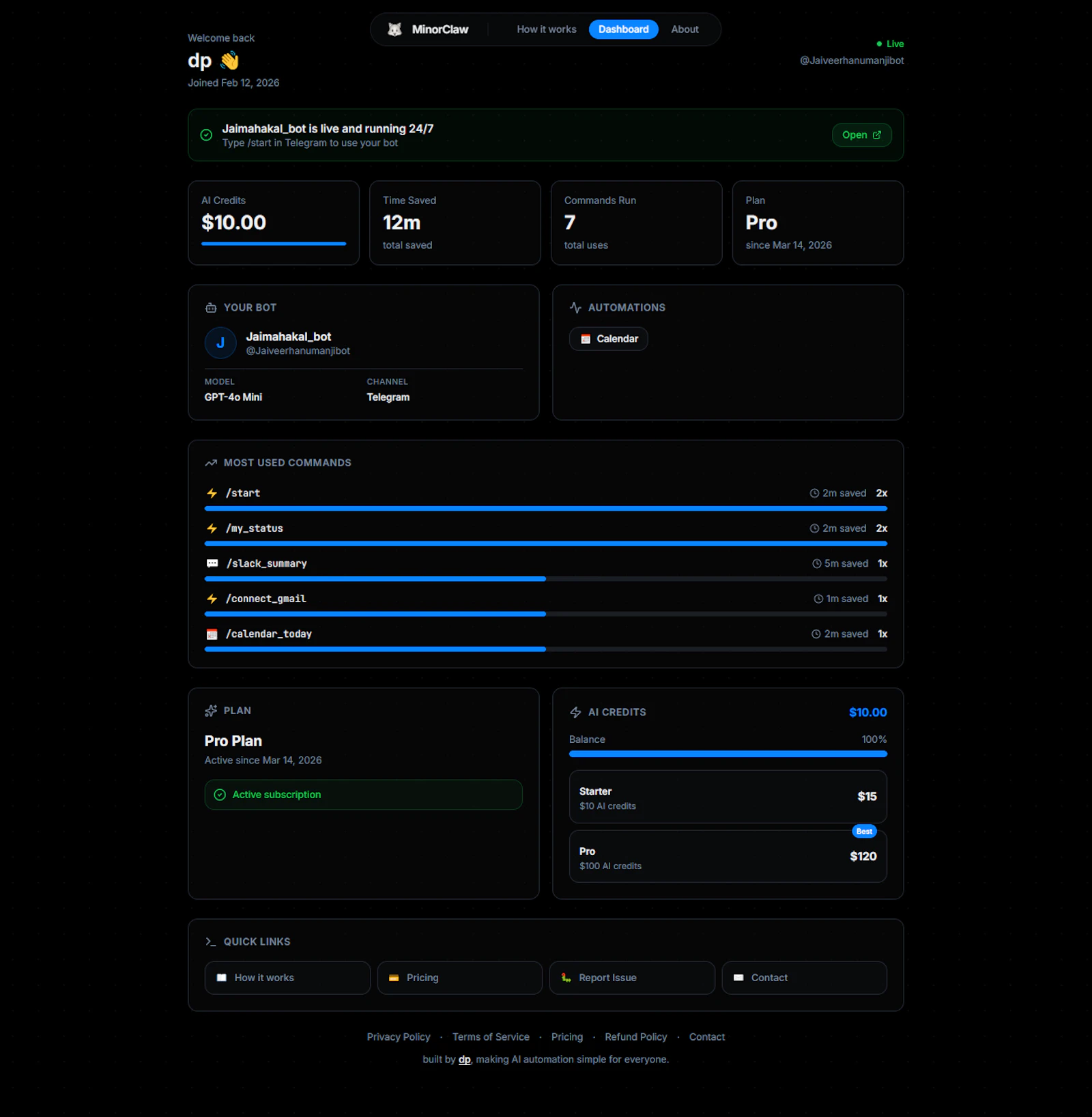Click the $10.00 amount in AI Credits card
The width and height of the screenshot is (1092, 1117).
tap(234, 223)
